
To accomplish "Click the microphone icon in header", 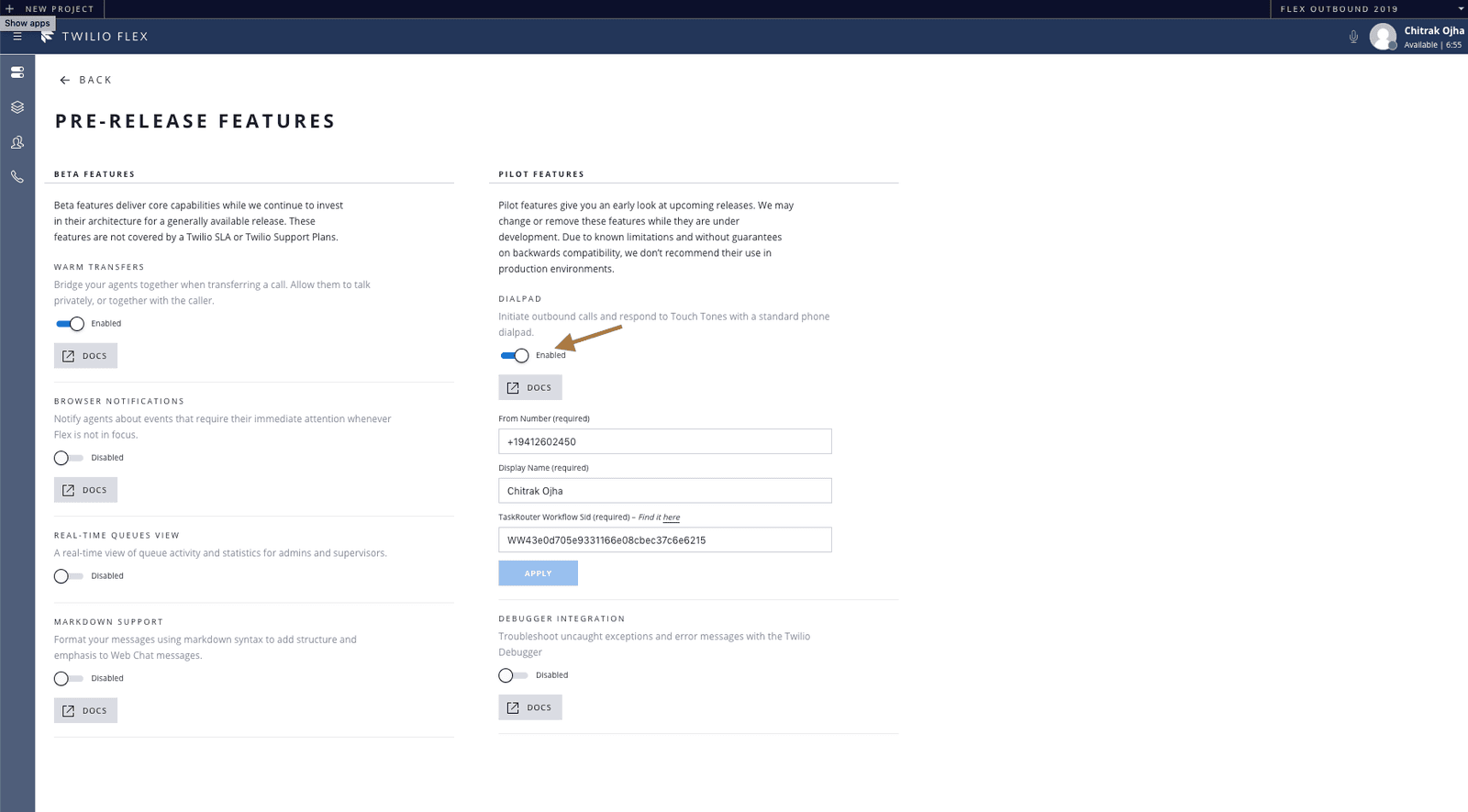I will click(1353, 38).
